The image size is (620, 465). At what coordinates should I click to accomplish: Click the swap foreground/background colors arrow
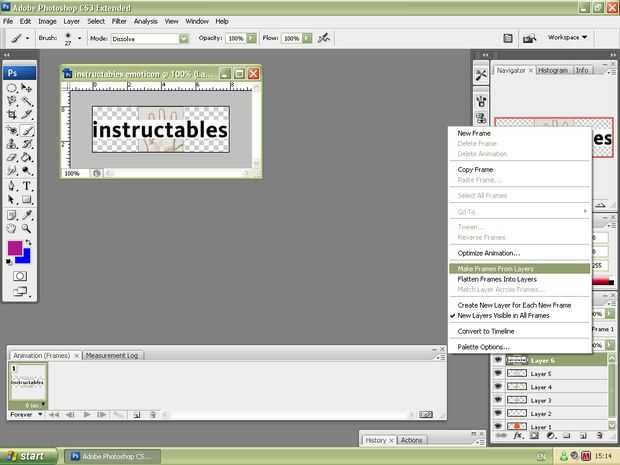click(28, 243)
